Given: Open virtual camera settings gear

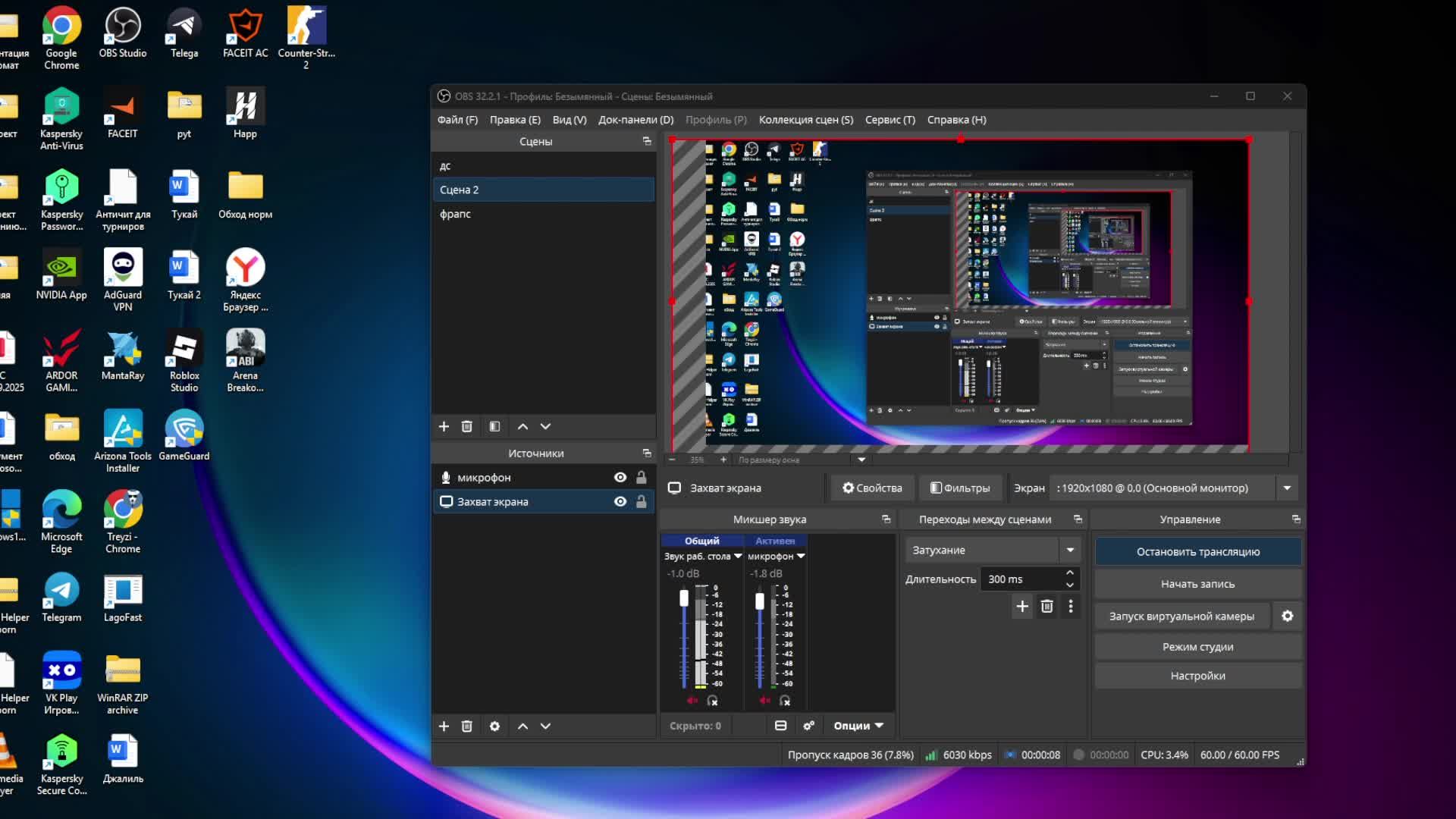Looking at the screenshot, I should tap(1288, 616).
